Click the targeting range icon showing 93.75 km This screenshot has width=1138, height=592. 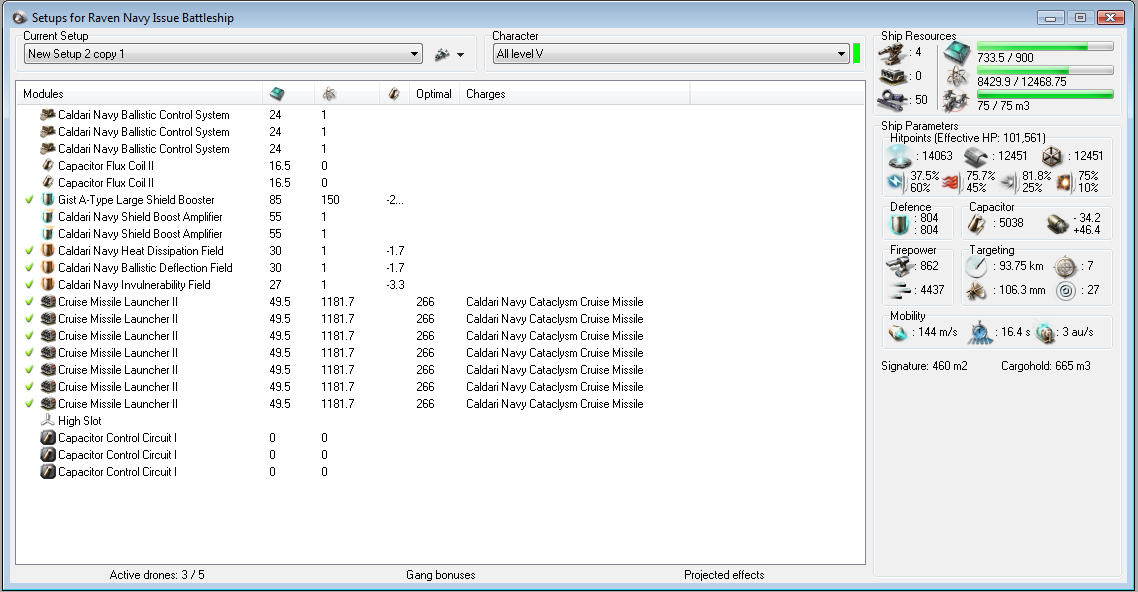click(x=977, y=267)
